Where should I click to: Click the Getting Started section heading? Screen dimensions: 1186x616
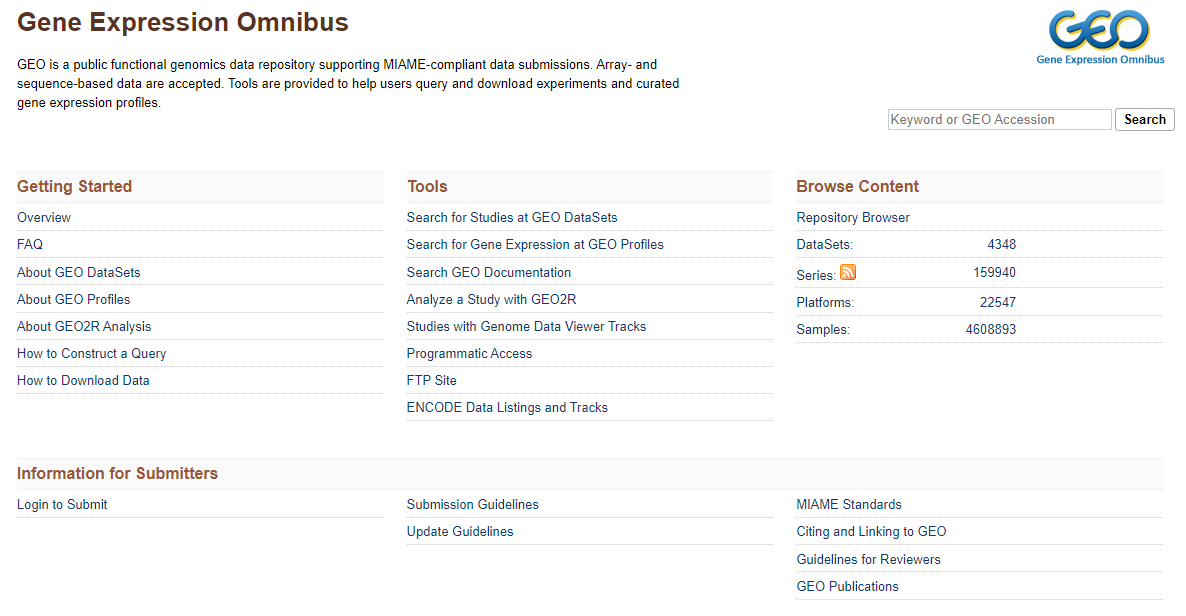(74, 187)
